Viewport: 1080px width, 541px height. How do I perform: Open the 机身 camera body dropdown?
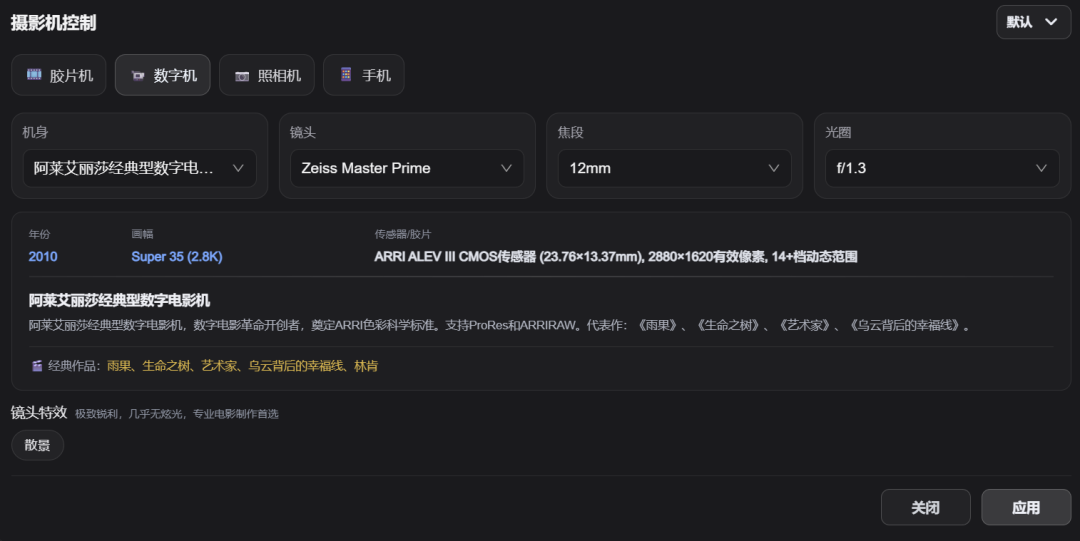click(x=140, y=168)
